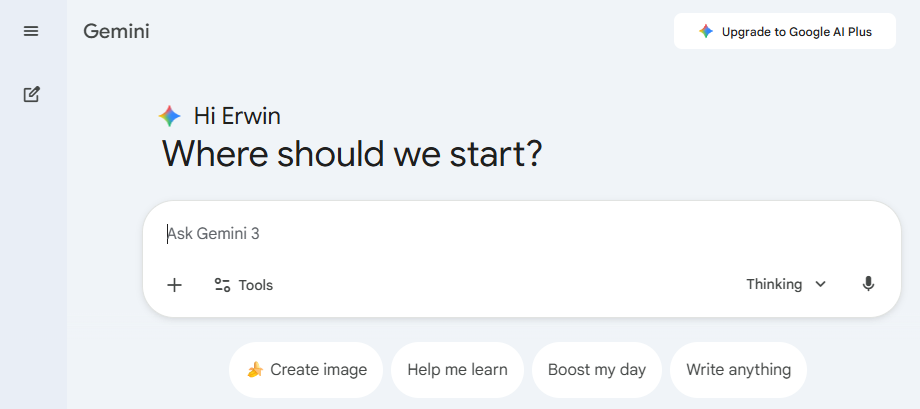Click the banana icon on Create image
The image size is (920, 409).
pyautogui.click(x=255, y=370)
